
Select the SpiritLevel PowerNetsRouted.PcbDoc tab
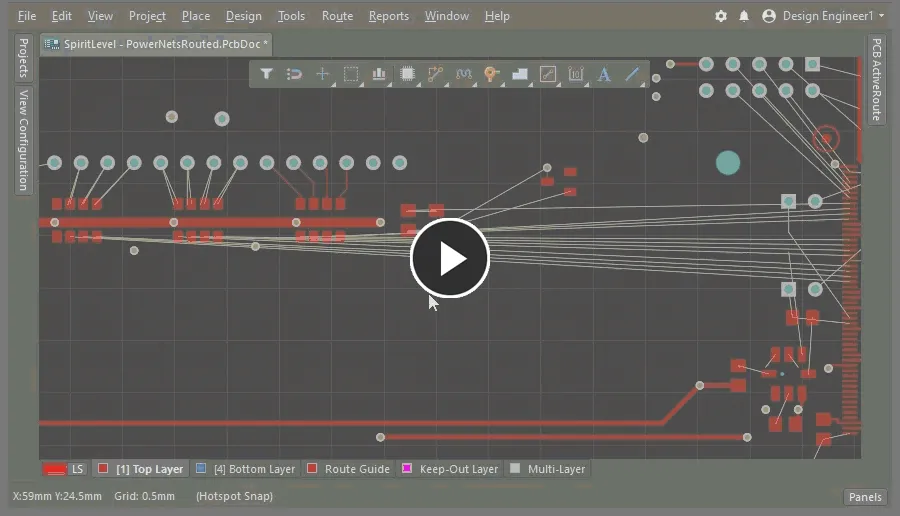click(x=156, y=44)
